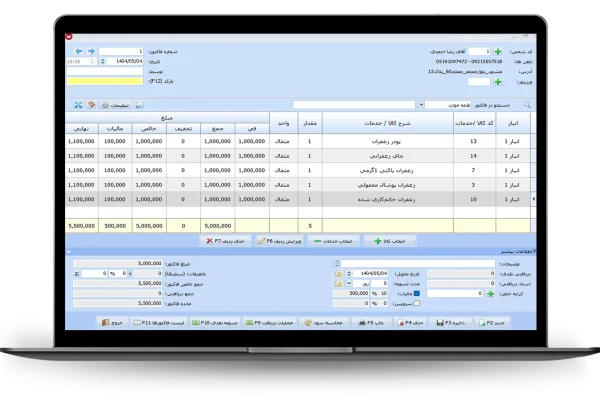
Task: Toggle the service (سرویس) checkbox
Action: tap(417, 303)
